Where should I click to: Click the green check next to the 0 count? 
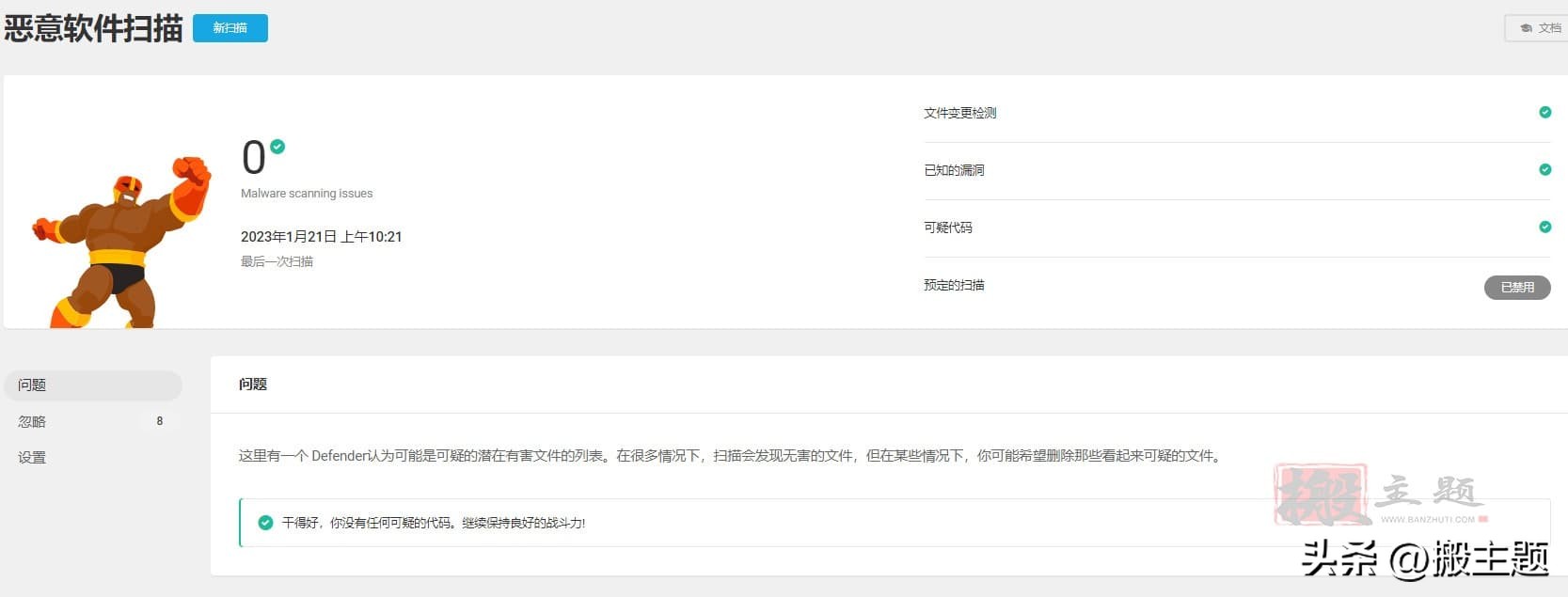click(277, 147)
